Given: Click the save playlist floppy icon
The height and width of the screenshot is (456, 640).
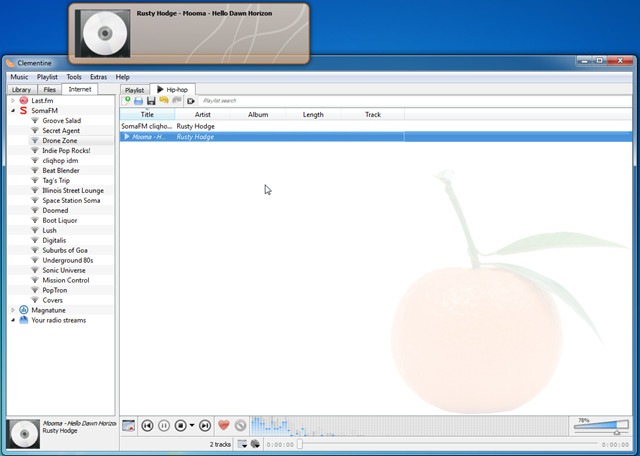Looking at the screenshot, I should (151, 101).
